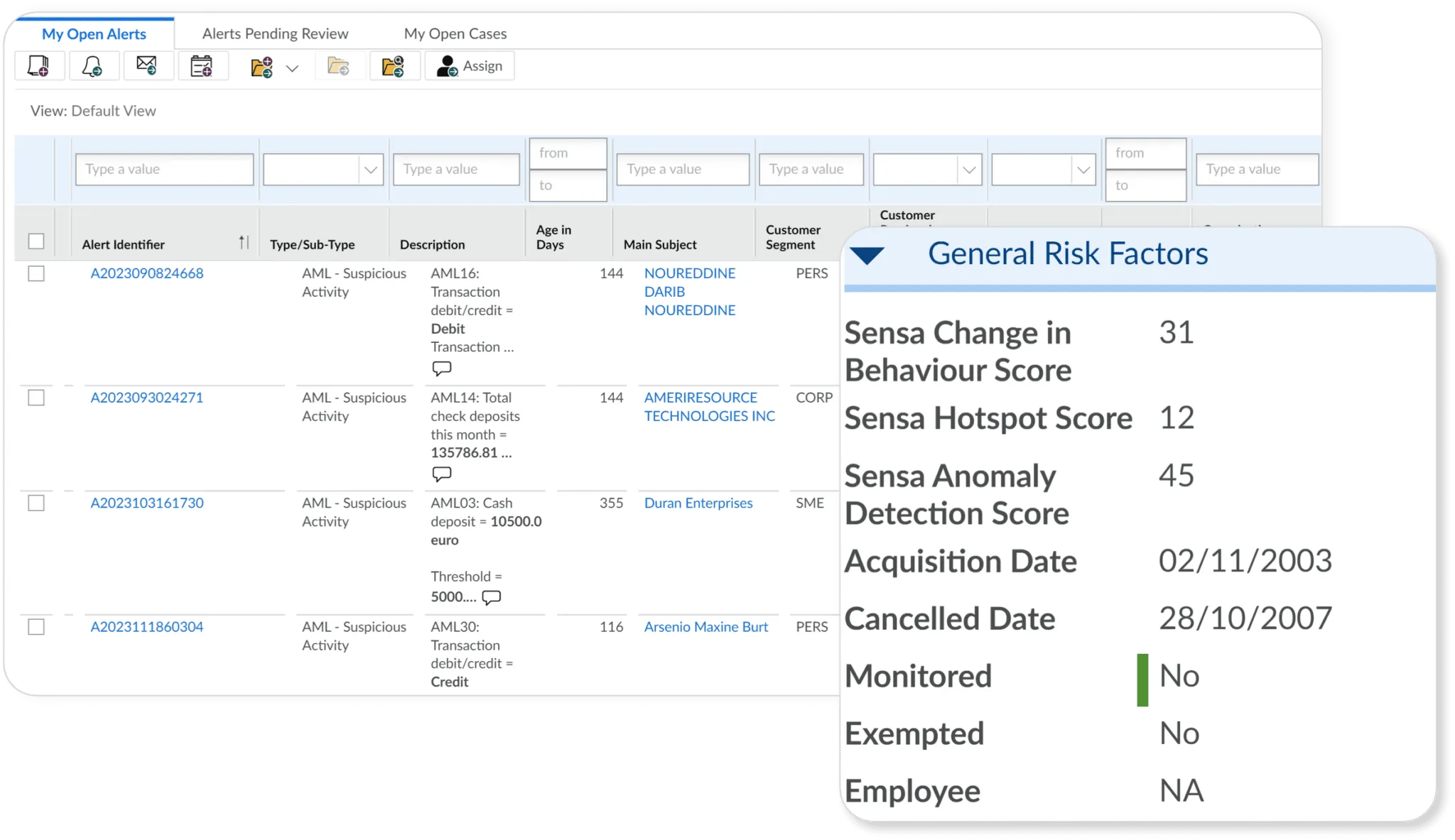
Task: Click the Customer Segment filter field
Action: [811, 170]
